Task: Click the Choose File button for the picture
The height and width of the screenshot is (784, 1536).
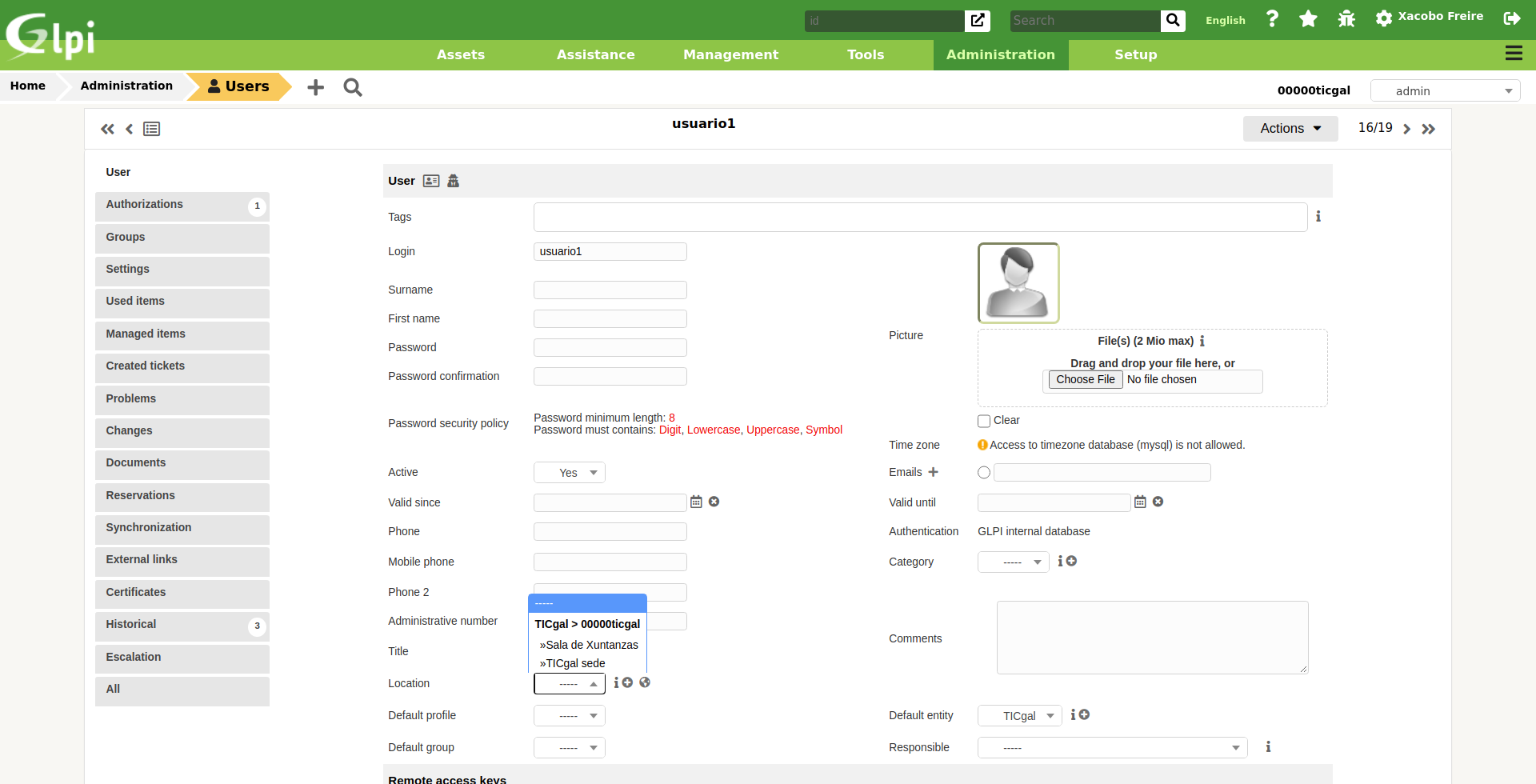Action: (x=1085, y=379)
